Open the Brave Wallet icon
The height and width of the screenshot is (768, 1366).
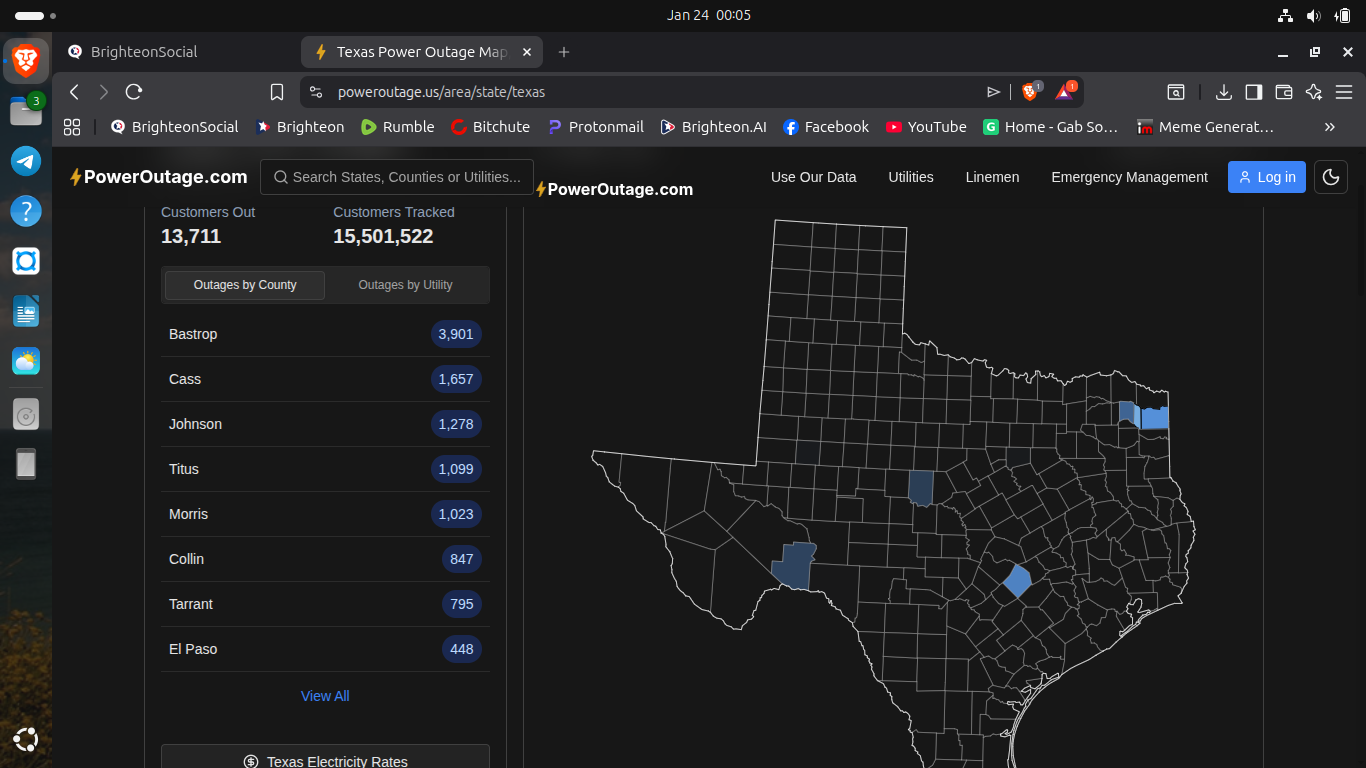(x=1284, y=92)
